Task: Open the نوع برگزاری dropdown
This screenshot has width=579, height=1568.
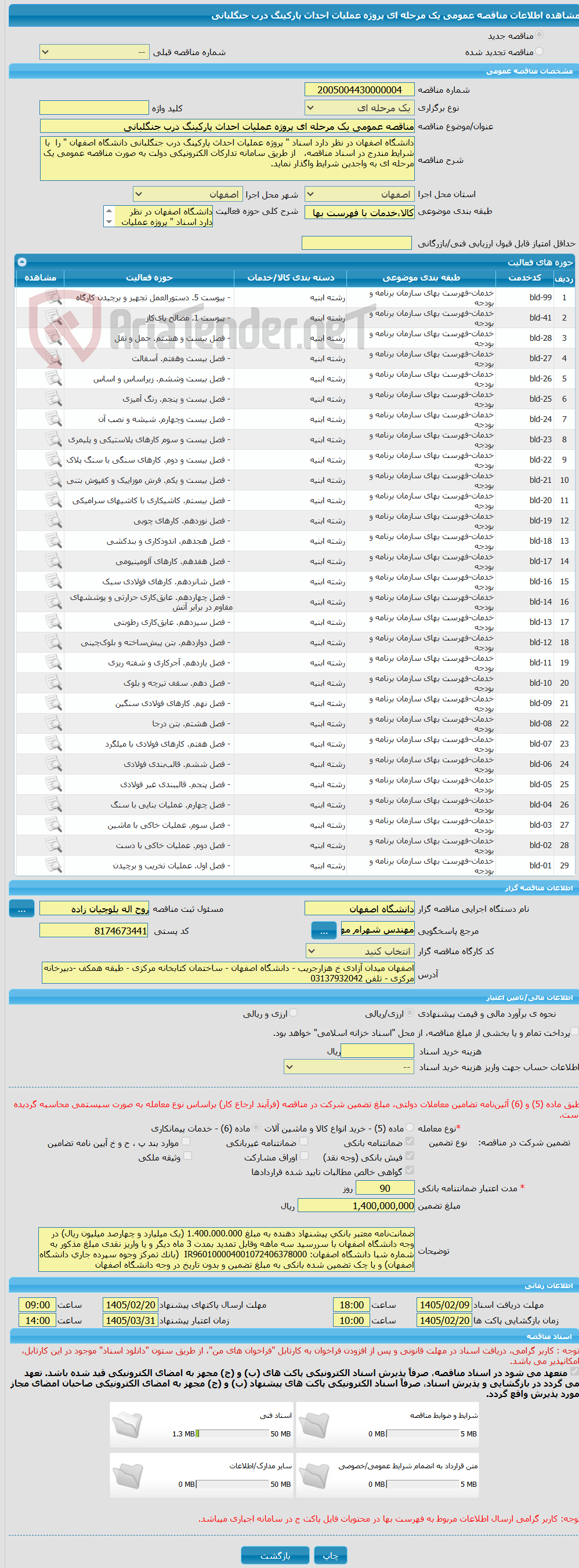Action: (360, 108)
